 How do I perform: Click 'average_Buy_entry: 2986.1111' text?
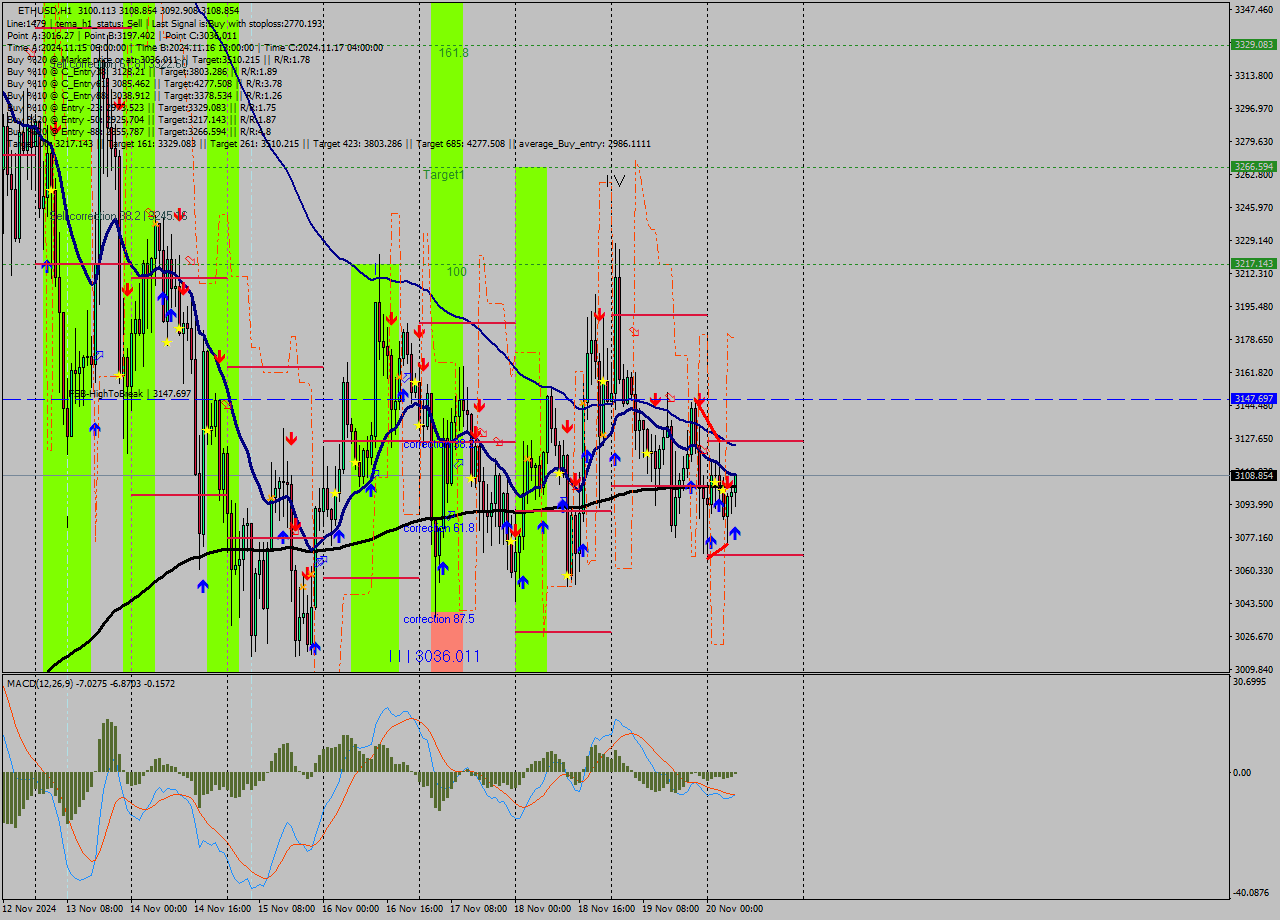pyautogui.click(x=583, y=143)
